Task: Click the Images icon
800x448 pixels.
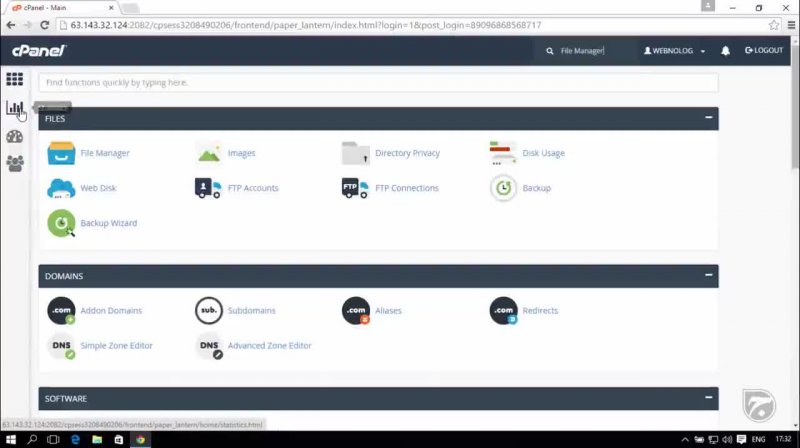Action: 209,153
